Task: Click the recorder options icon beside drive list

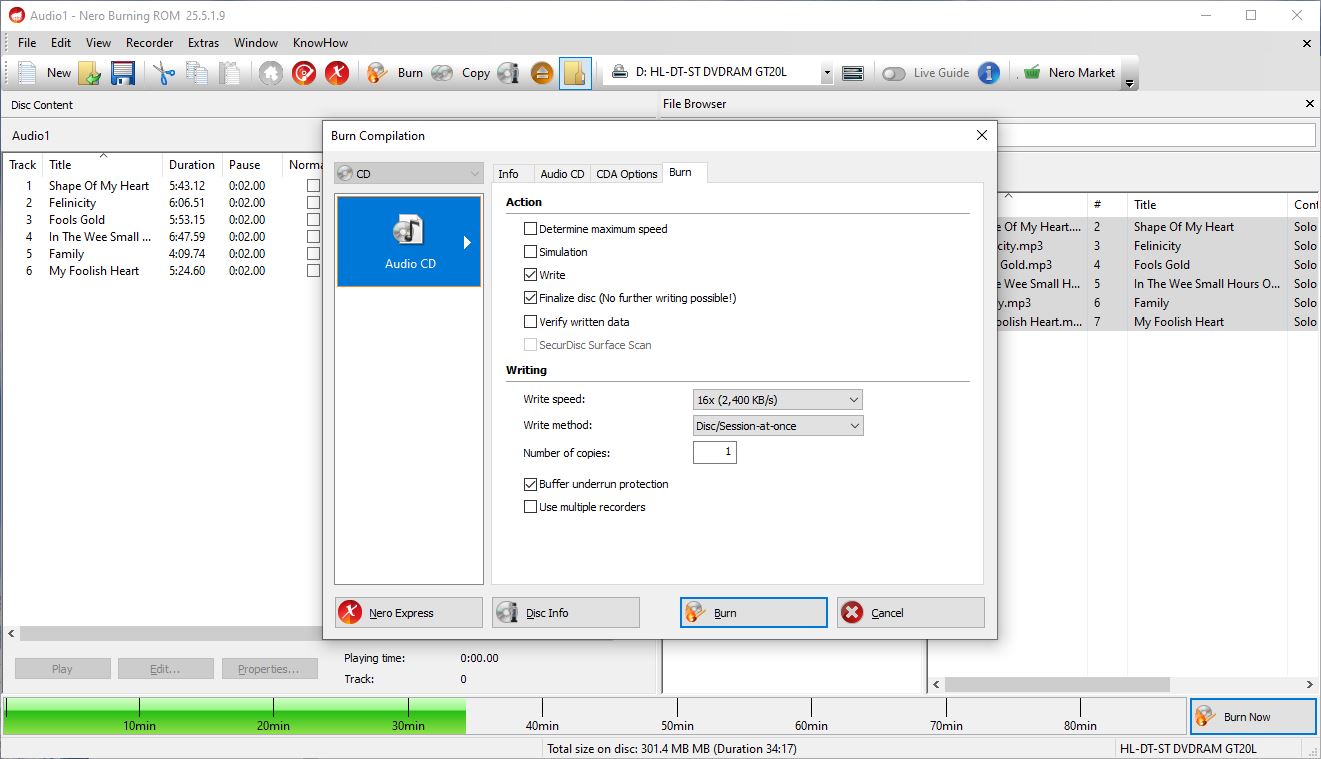Action: click(x=853, y=73)
